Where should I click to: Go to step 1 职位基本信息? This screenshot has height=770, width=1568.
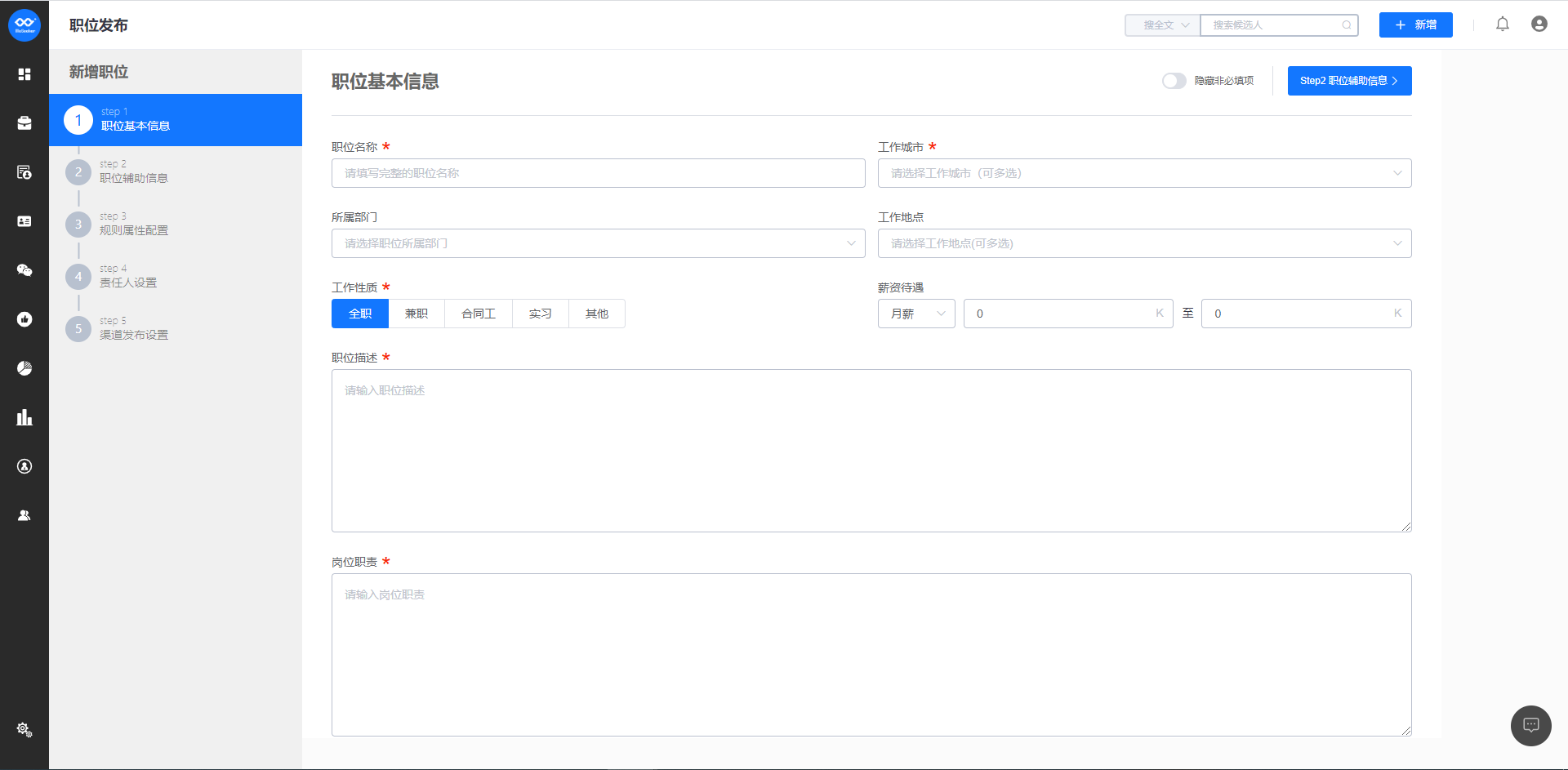(x=176, y=120)
